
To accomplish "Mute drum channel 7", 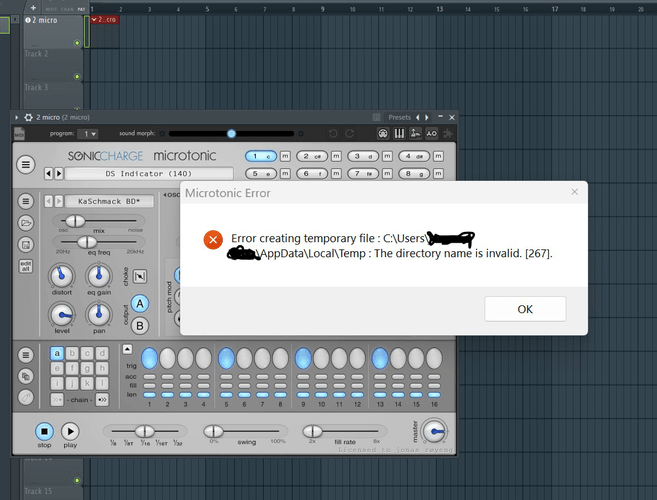I will (387, 174).
